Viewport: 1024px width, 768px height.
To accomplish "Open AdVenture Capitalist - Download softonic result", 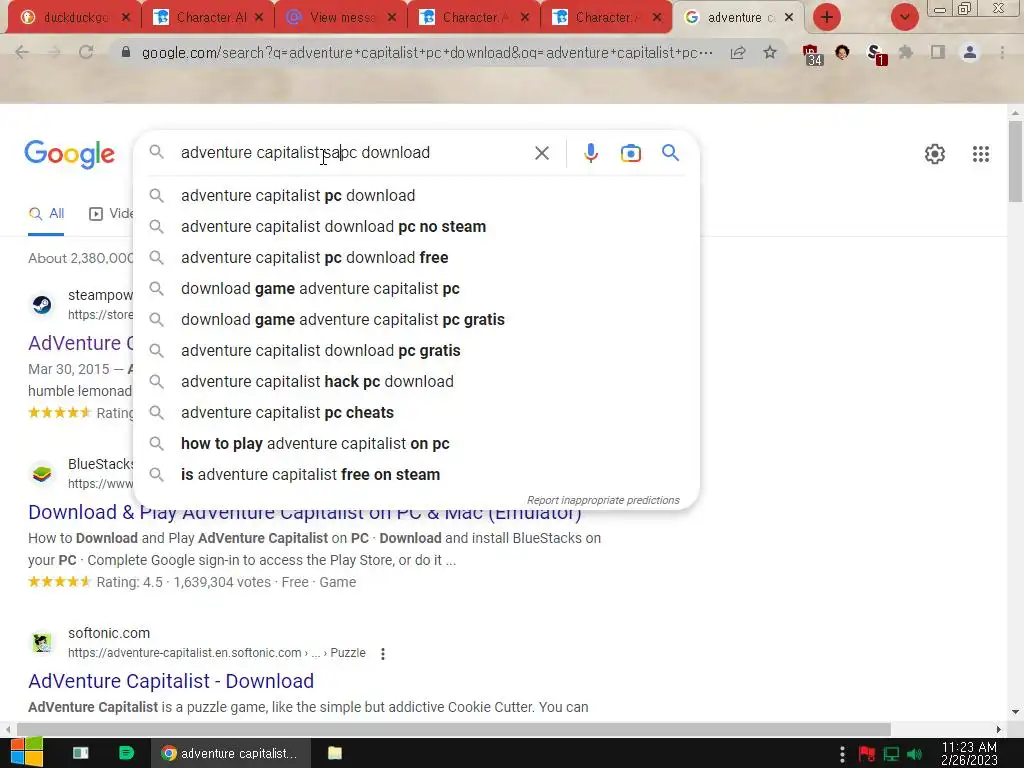I will tap(171, 681).
